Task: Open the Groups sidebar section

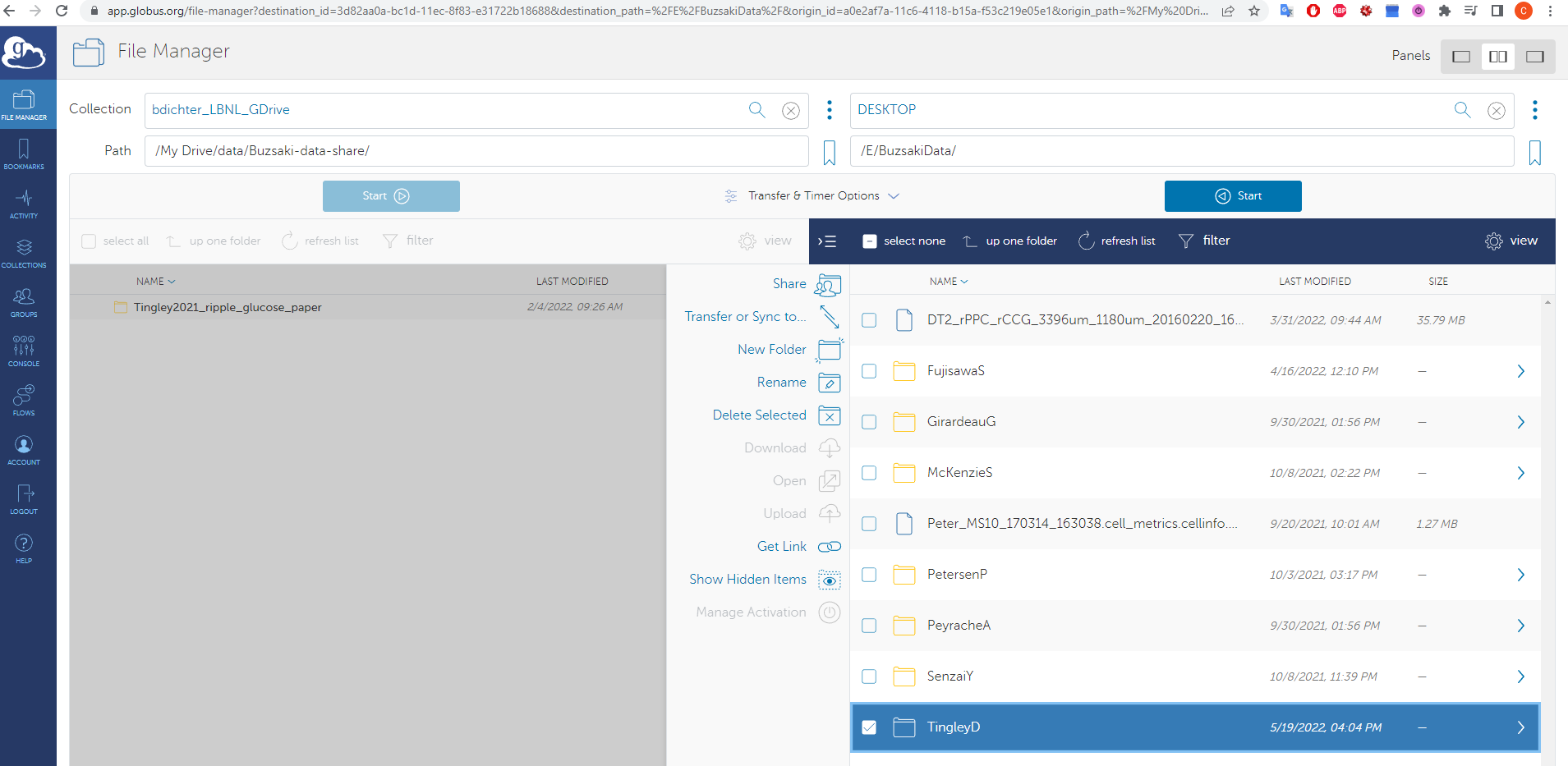Action: (x=24, y=301)
